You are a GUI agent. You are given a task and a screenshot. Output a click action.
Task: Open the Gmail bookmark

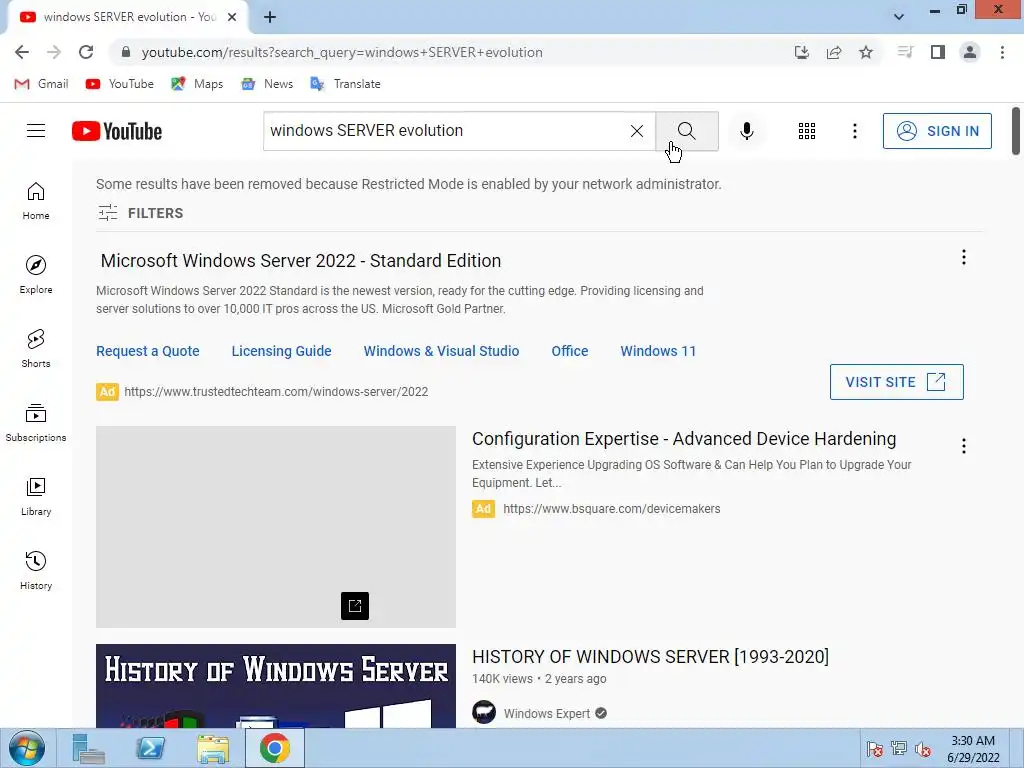(41, 84)
